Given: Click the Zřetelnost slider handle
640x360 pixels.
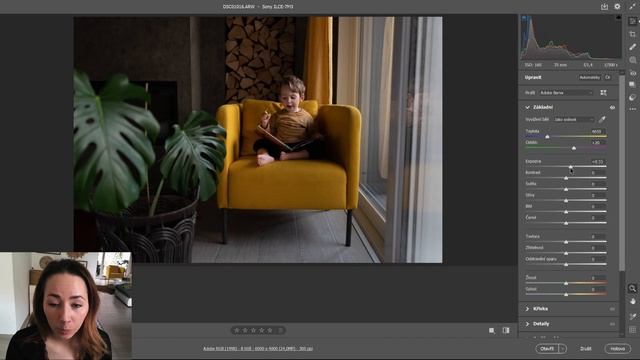Looking at the screenshot, I should (566, 253).
